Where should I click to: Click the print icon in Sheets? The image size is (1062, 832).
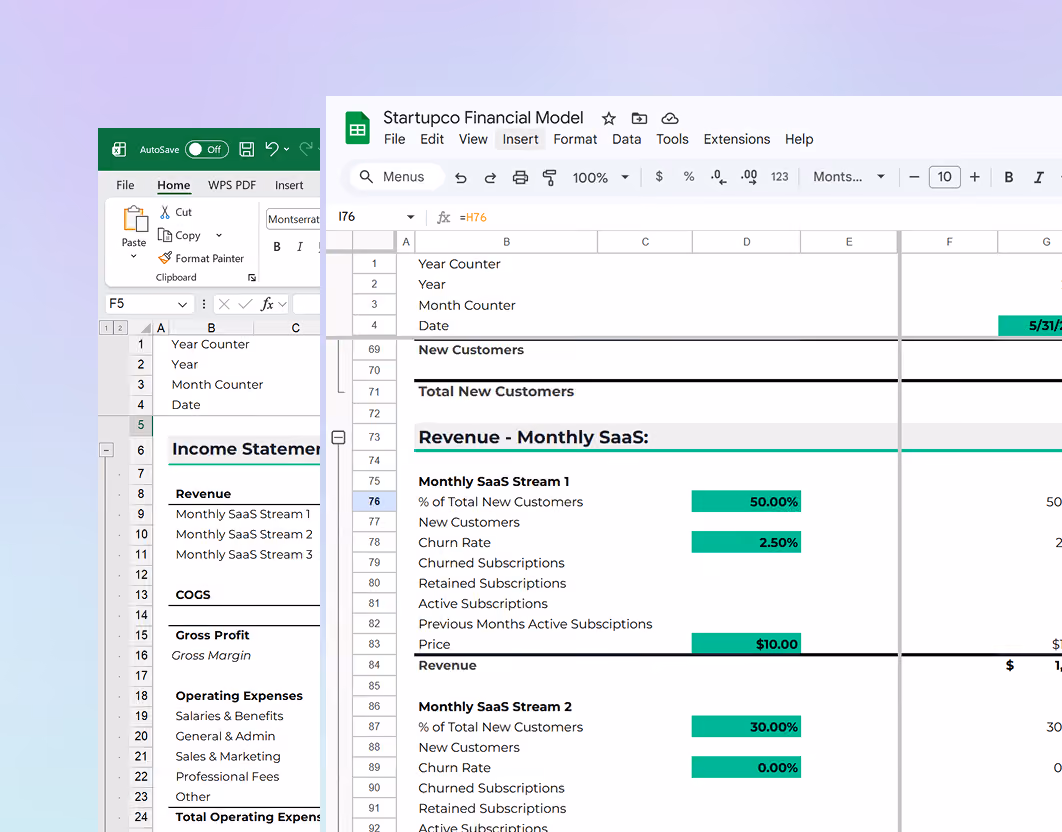click(x=520, y=178)
